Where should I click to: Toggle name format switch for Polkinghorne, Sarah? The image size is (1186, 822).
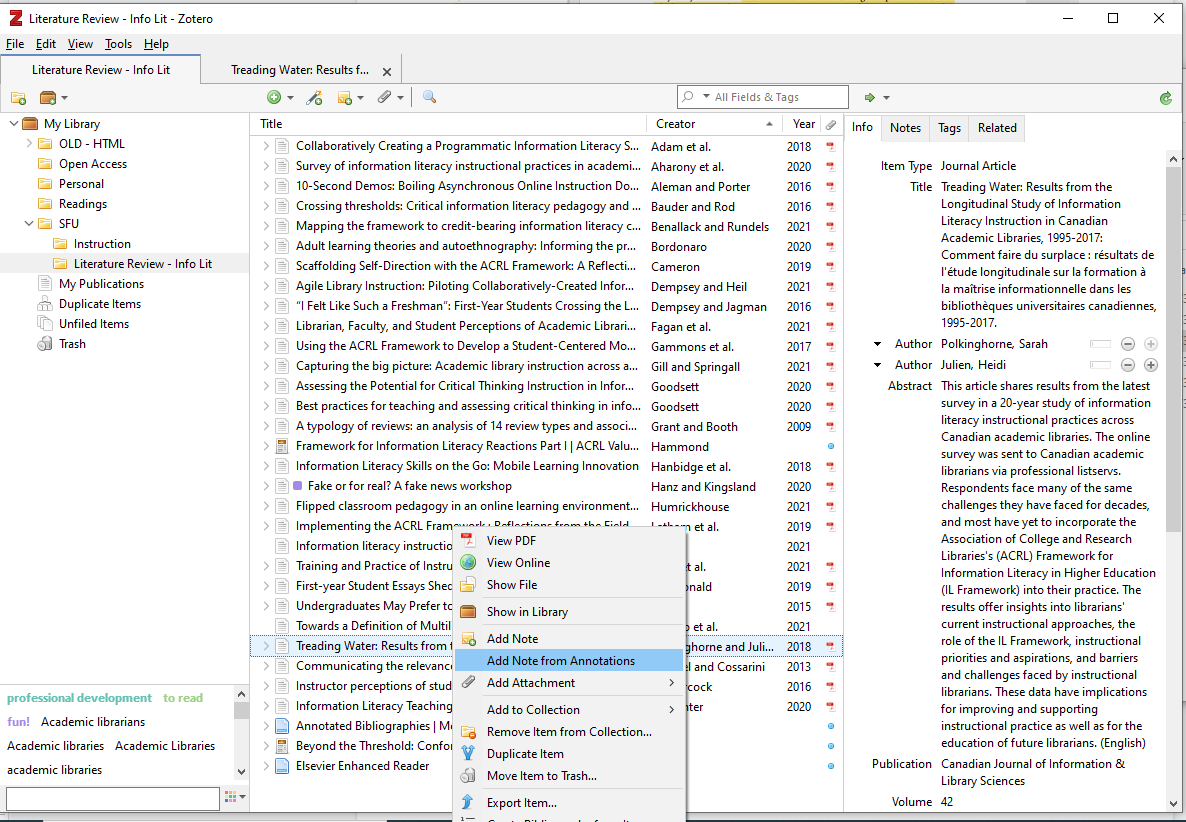(x=1100, y=344)
